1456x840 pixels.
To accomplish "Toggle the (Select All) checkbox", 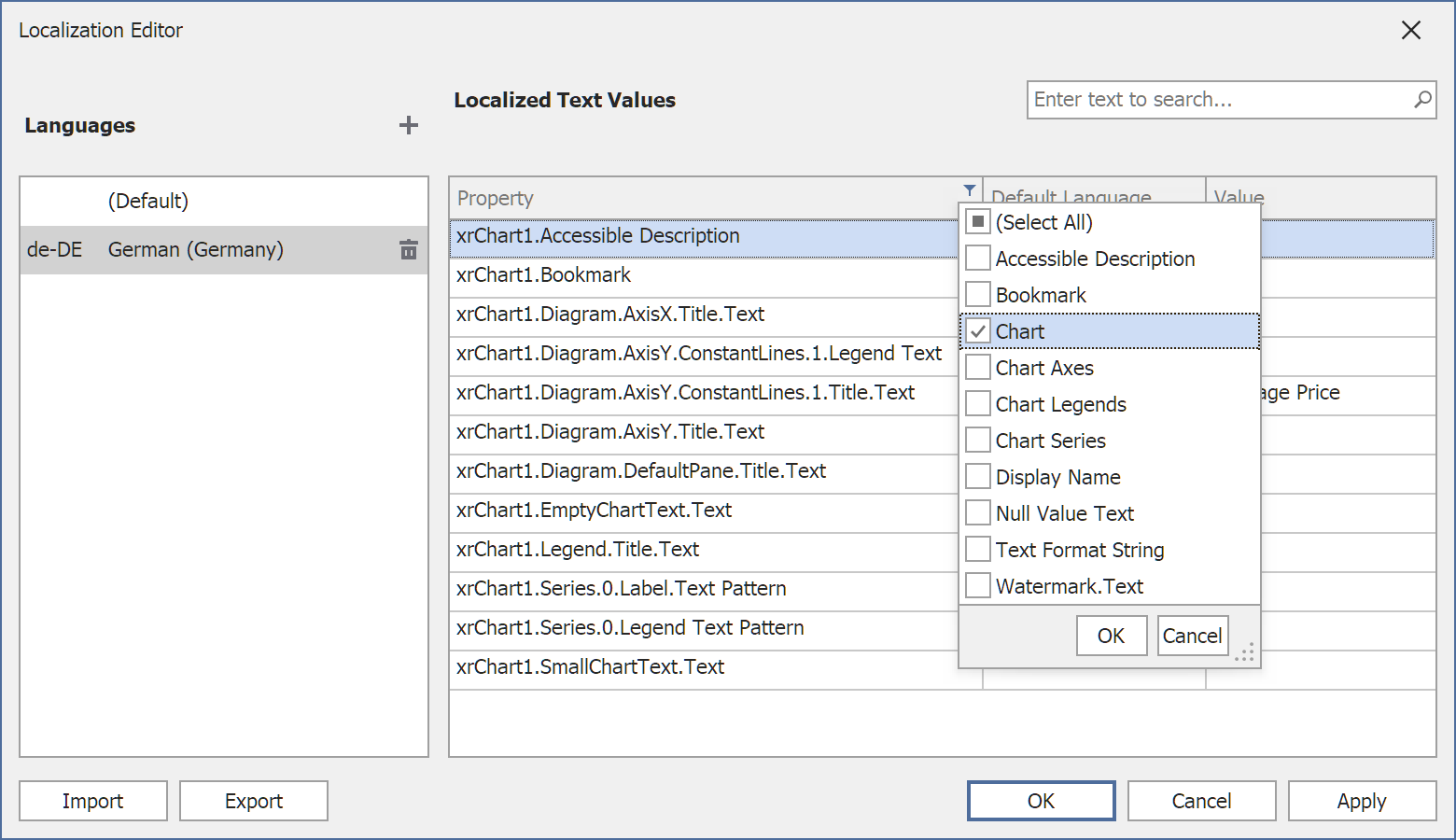I will coord(977,222).
